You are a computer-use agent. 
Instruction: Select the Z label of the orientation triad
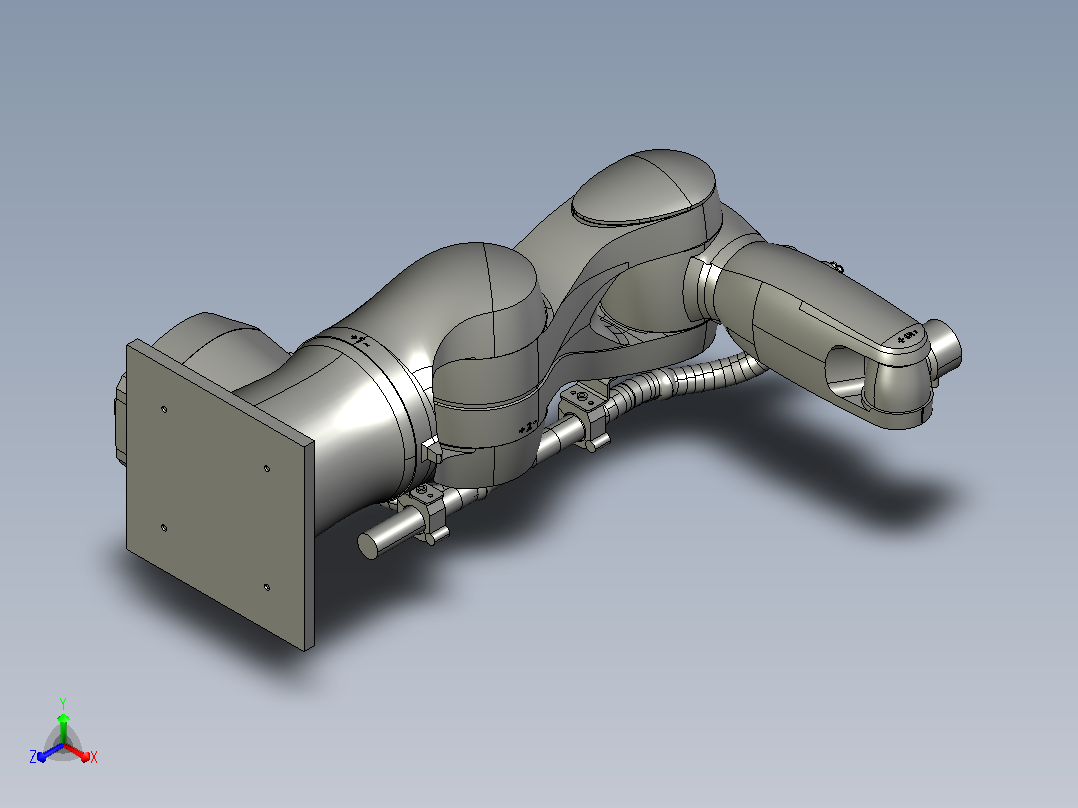pyautogui.click(x=32, y=757)
